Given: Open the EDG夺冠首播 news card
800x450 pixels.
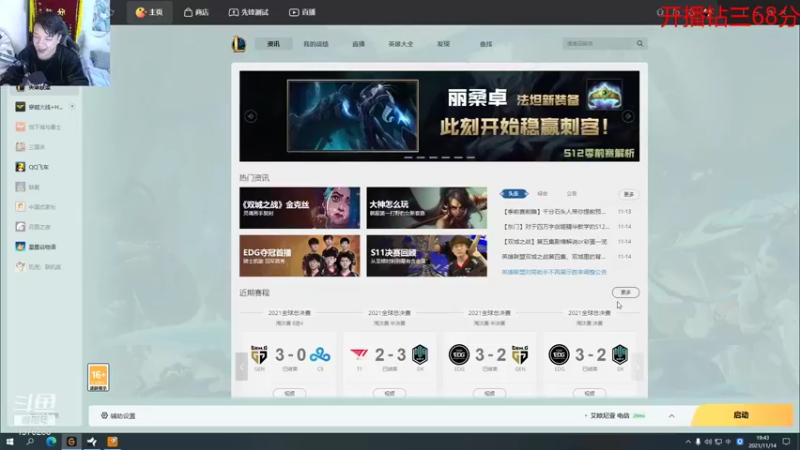Looking at the screenshot, I should coord(299,256).
